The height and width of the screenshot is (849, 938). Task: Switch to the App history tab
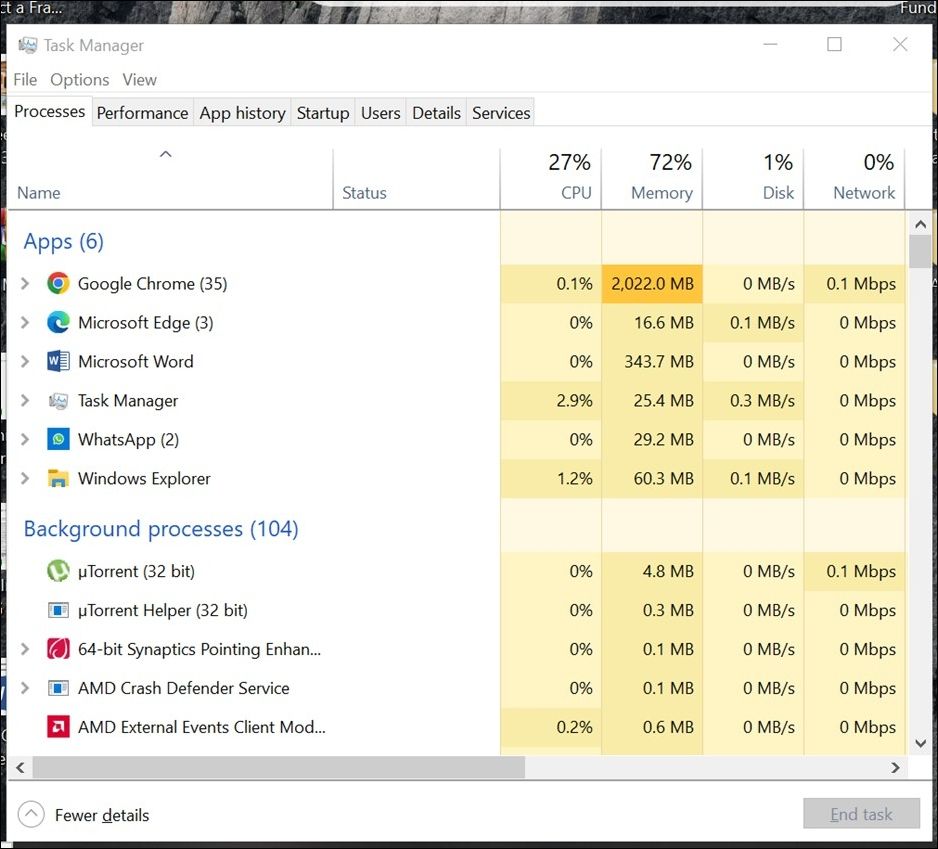(x=242, y=113)
